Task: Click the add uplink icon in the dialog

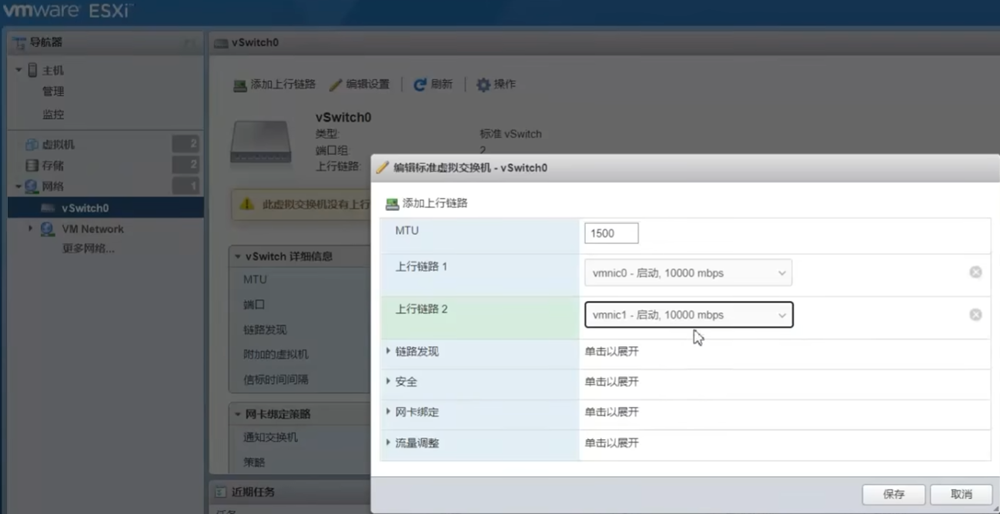Action: pyautogui.click(x=392, y=204)
